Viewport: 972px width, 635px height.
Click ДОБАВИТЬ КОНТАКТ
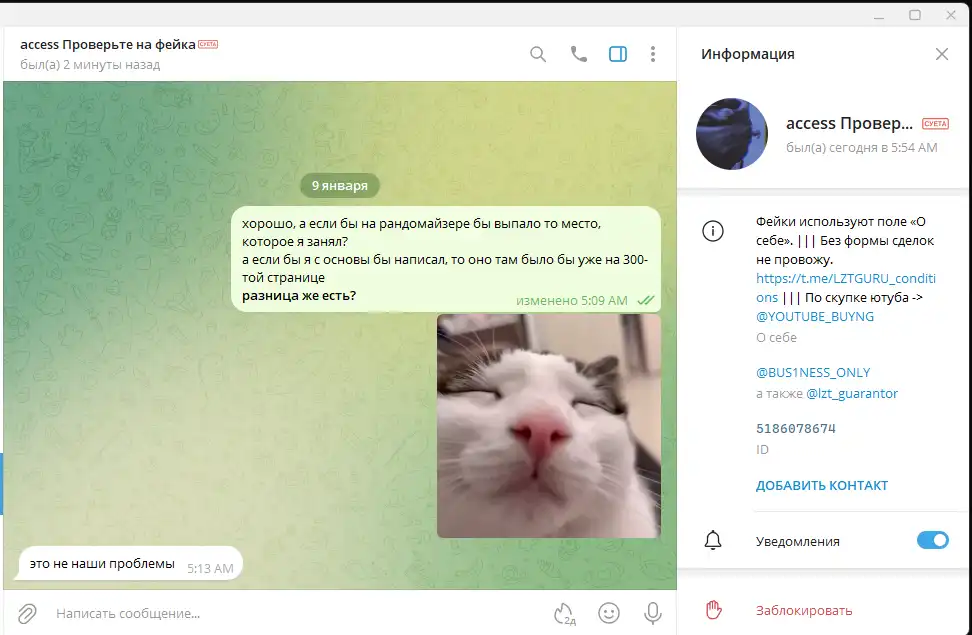(821, 486)
